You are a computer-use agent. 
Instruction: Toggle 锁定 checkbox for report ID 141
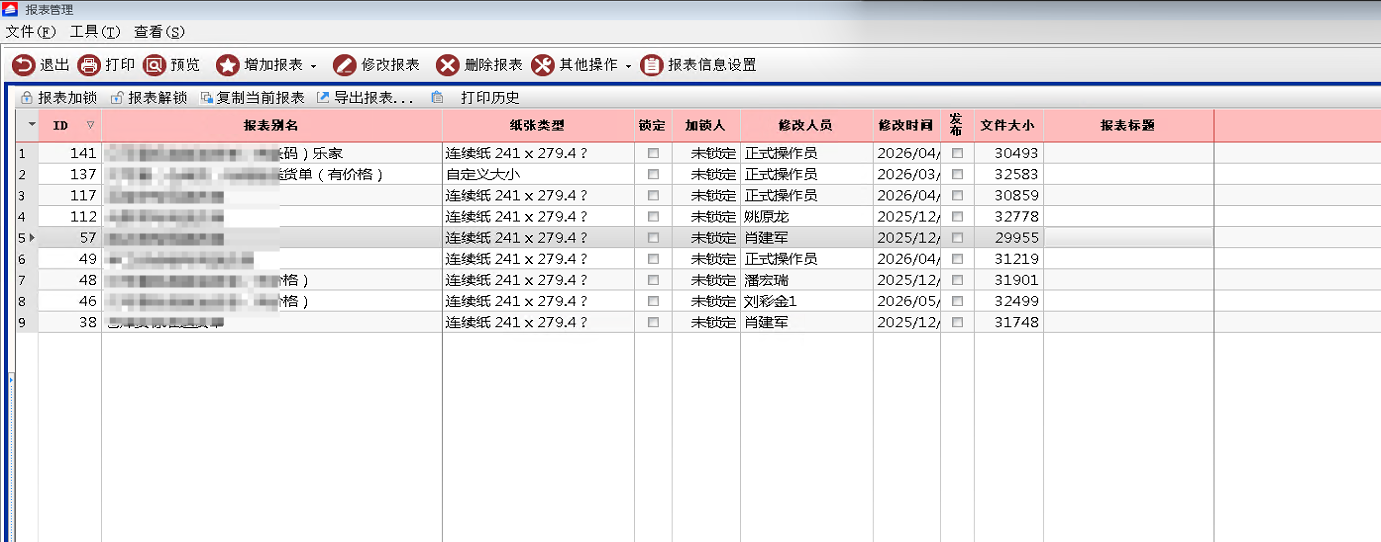(x=653, y=153)
